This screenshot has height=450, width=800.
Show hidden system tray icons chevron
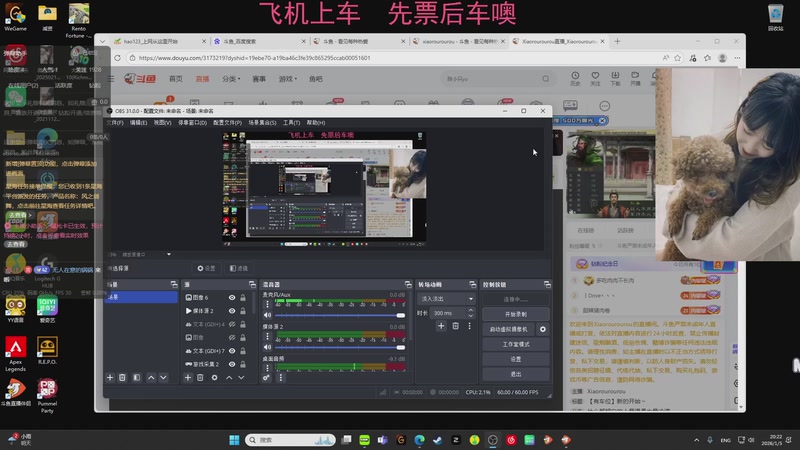(696, 440)
